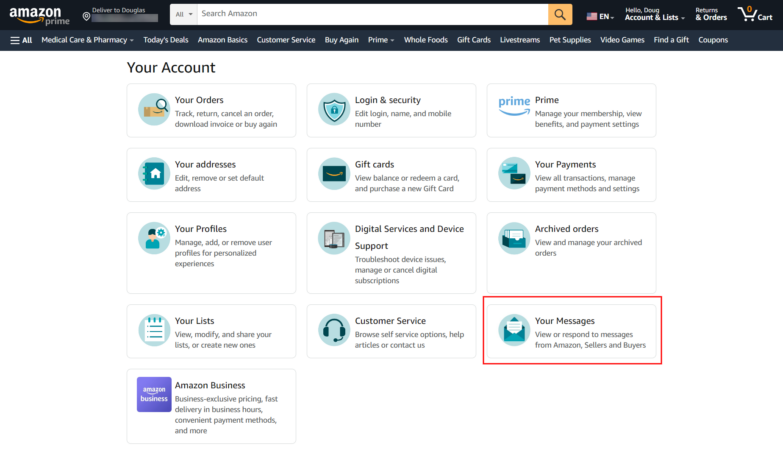Viewport: 783px width, 457px height.
Task: Click the search magnifier button
Action: point(560,14)
